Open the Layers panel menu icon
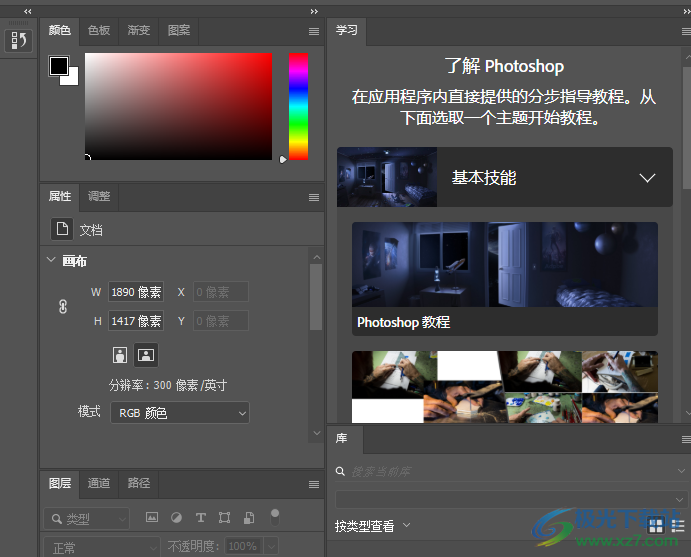The image size is (691, 557). point(314,485)
